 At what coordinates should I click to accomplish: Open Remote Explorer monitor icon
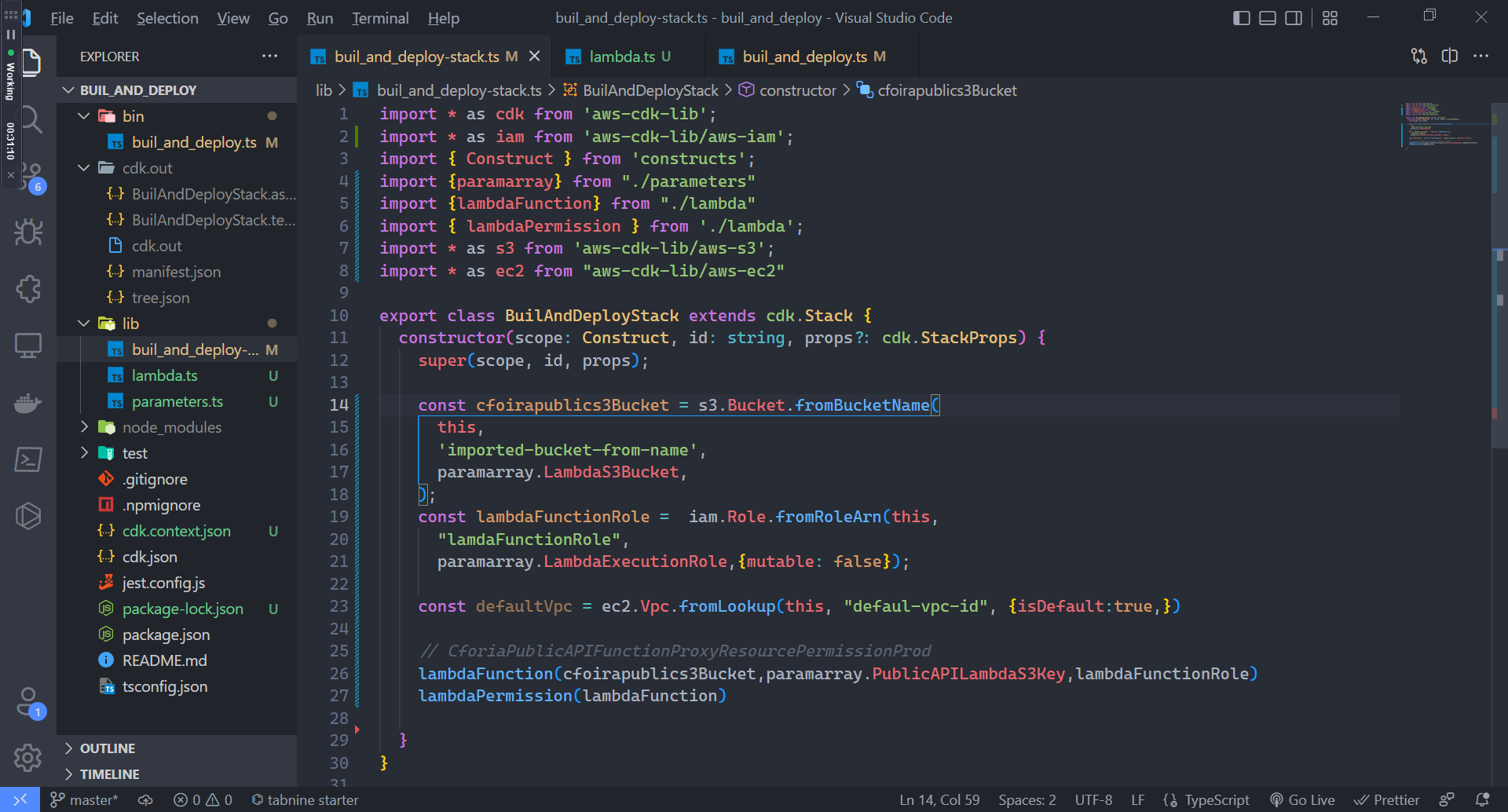28,346
